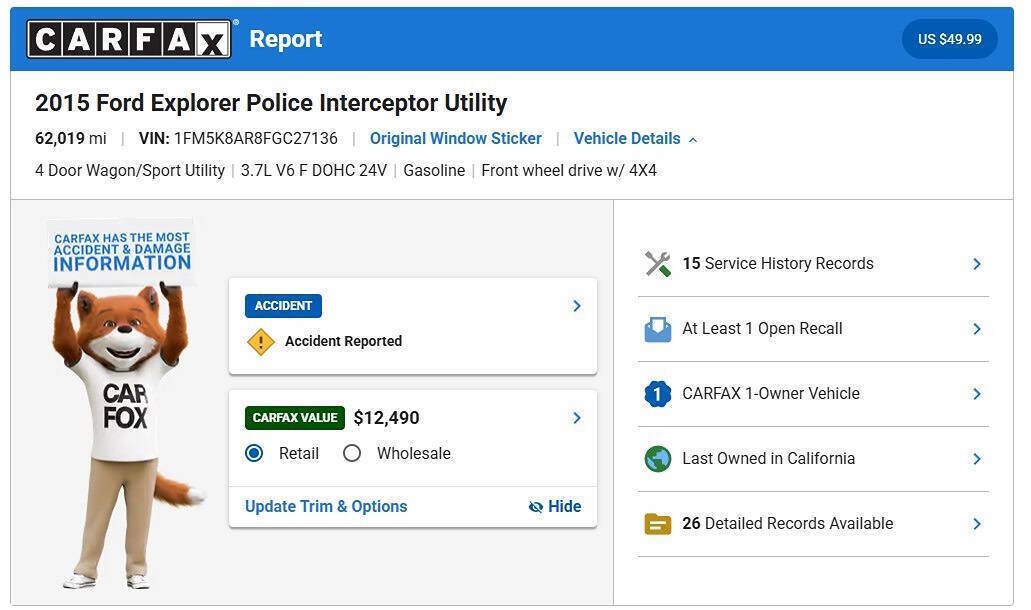Open Service History Records chevron
1031x610 pixels.
[x=977, y=264]
